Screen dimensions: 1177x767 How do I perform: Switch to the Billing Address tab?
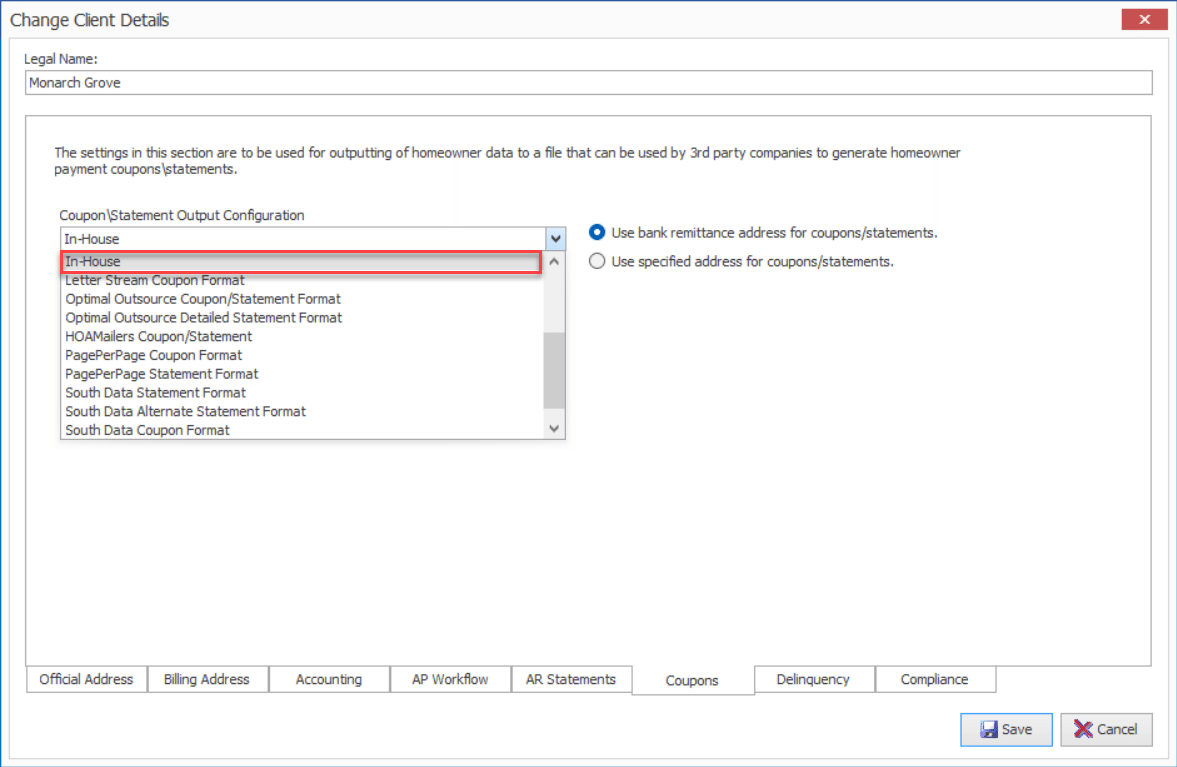[x=207, y=679]
